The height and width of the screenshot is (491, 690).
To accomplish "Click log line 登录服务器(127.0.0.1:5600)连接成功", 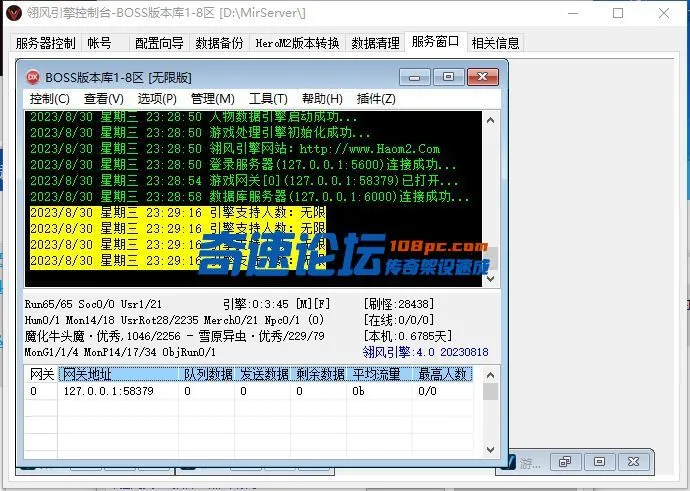I will coord(243,165).
